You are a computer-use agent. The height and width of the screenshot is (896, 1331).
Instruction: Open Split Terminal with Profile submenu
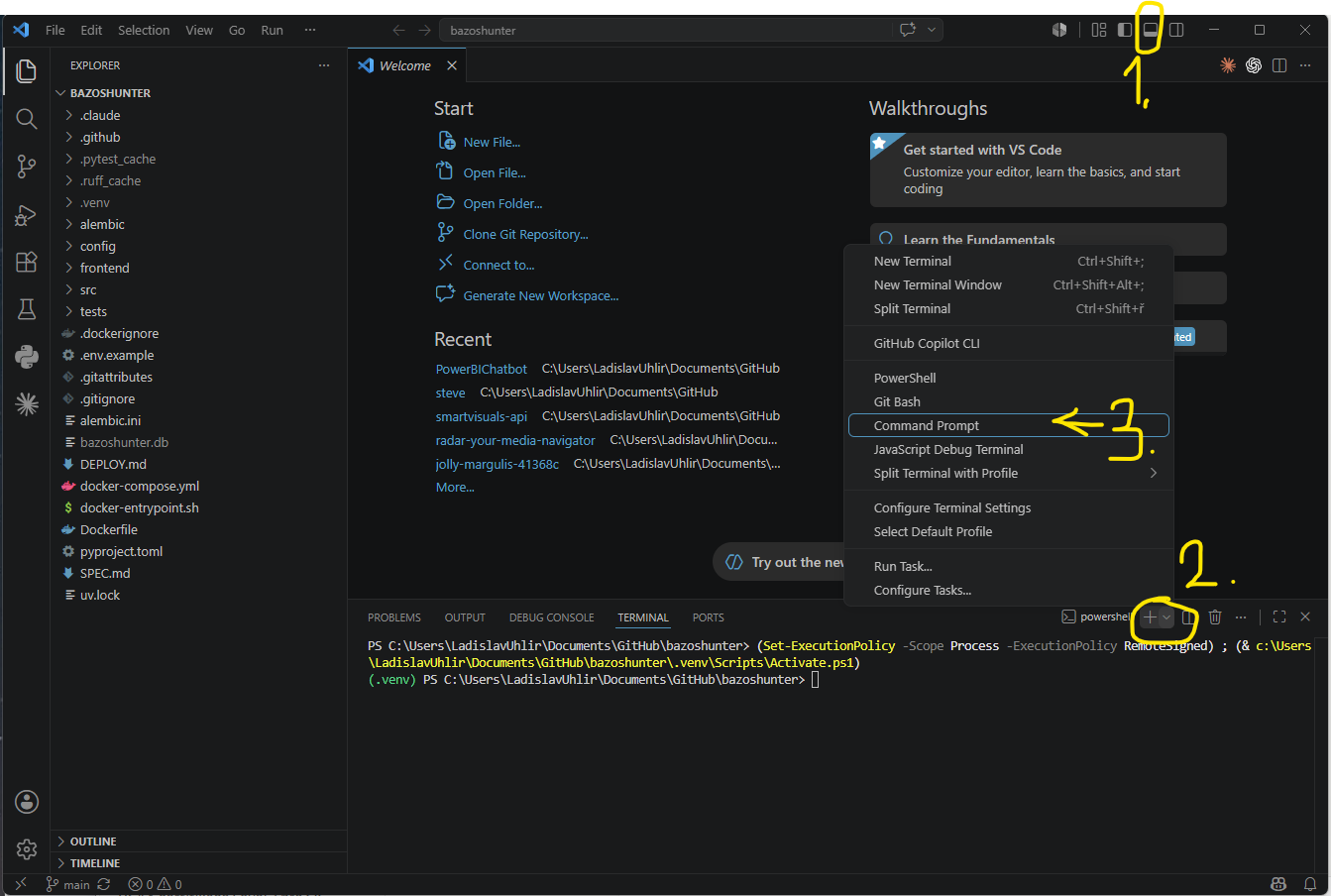point(1009,473)
